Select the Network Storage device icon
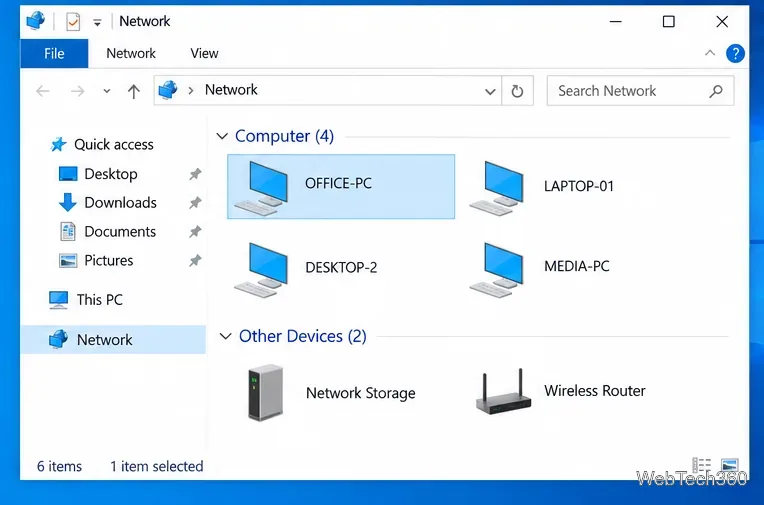 pyautogui.click(x=266, y=392)
